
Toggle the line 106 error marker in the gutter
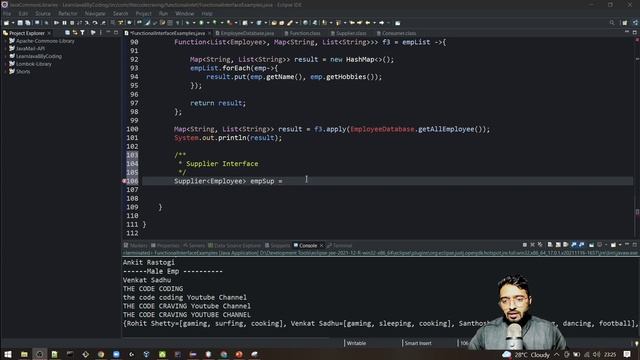[x=124, y=181]
